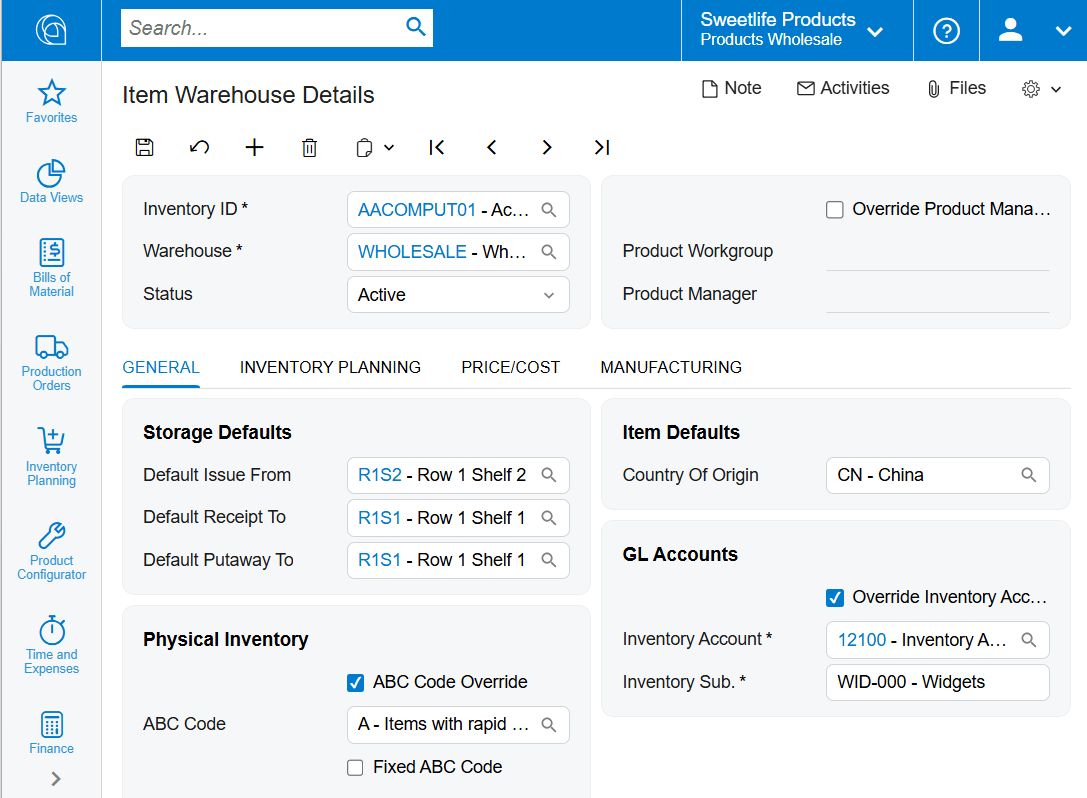Save the item warehouse record
The height and width of the screenshot is (798, 1087).
point(144,147)
